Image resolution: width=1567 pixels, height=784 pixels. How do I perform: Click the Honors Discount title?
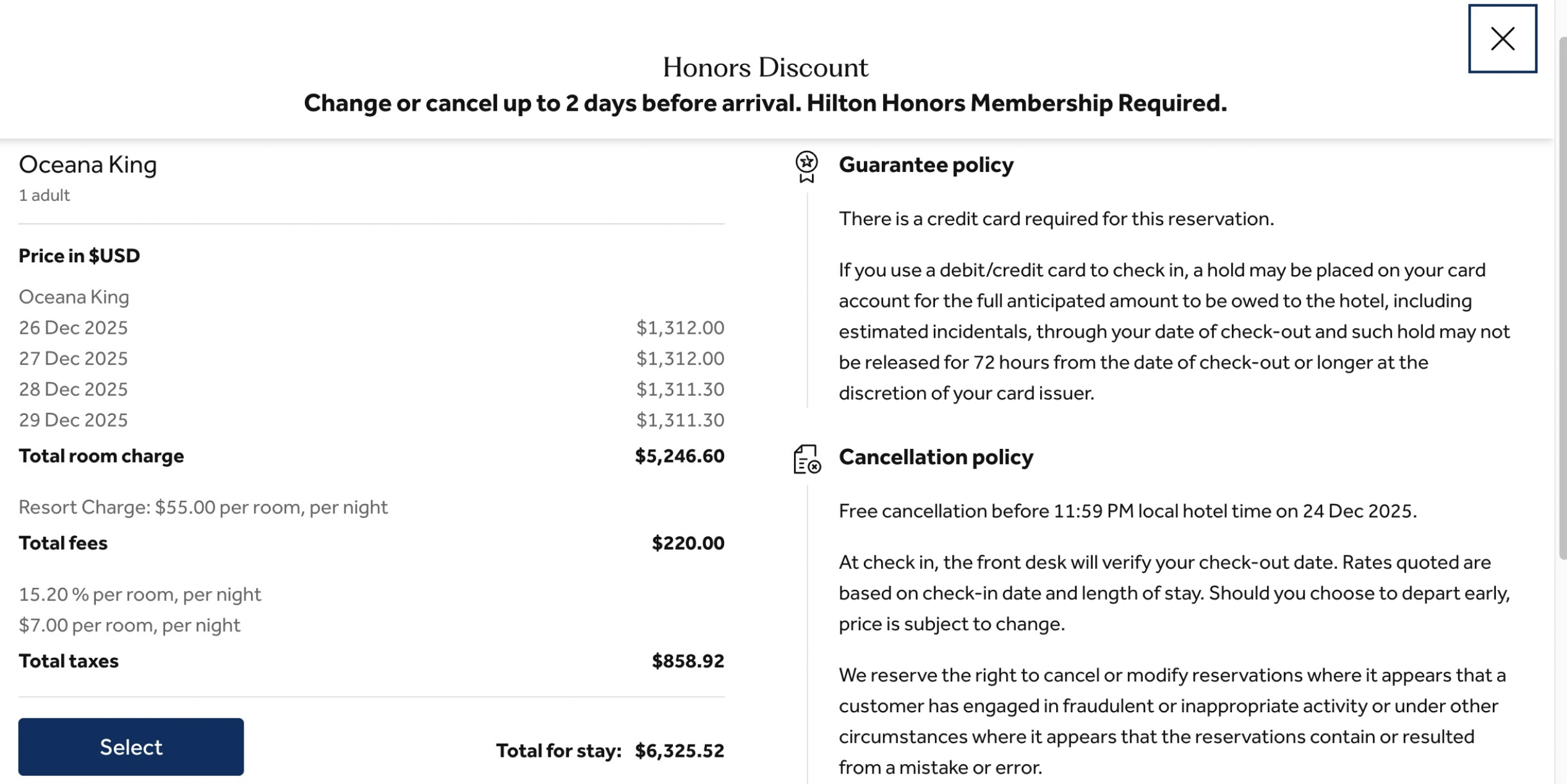click(x=765, y=67)
